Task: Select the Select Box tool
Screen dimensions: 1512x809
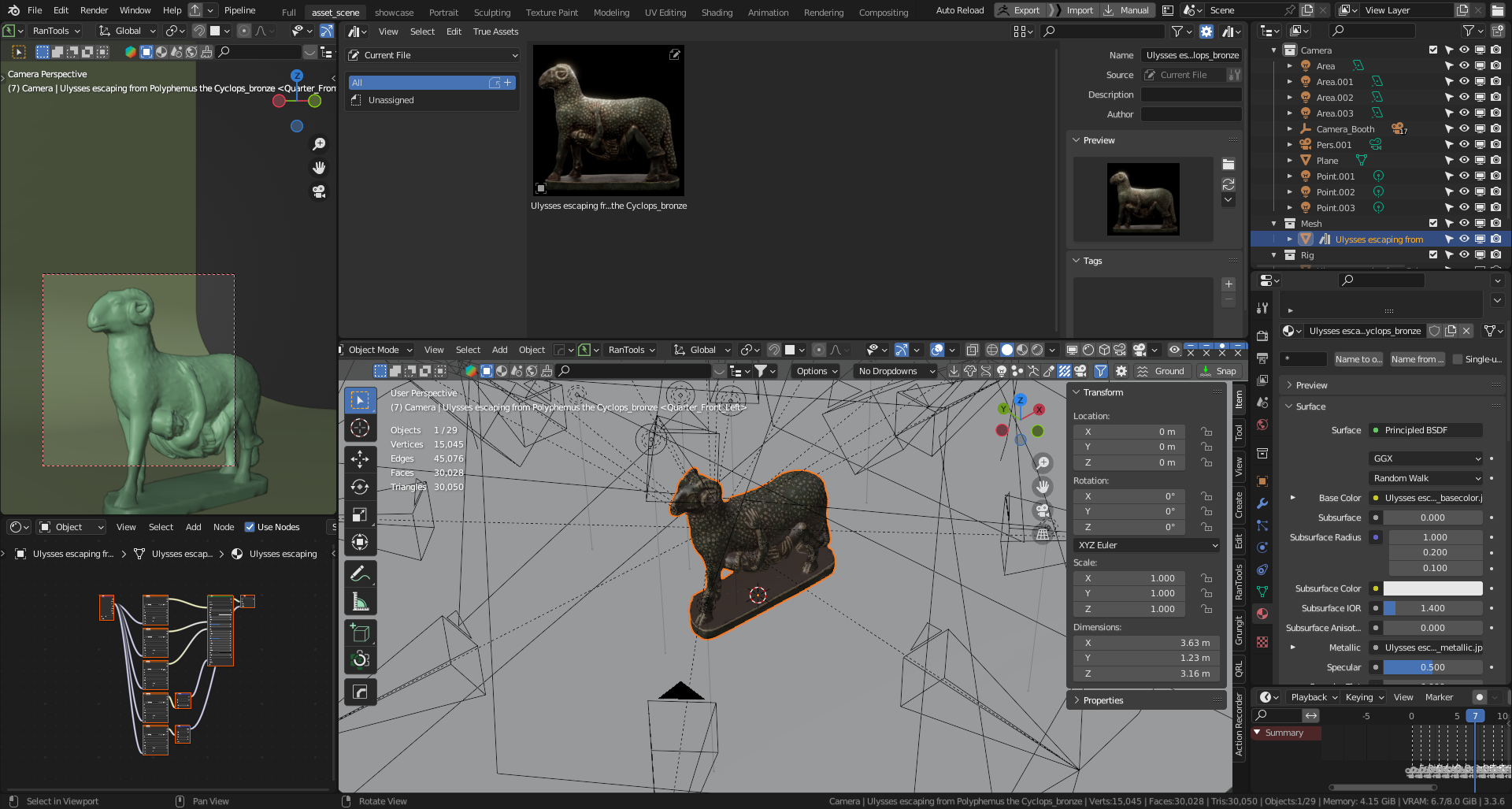Action: click(360, 400)
